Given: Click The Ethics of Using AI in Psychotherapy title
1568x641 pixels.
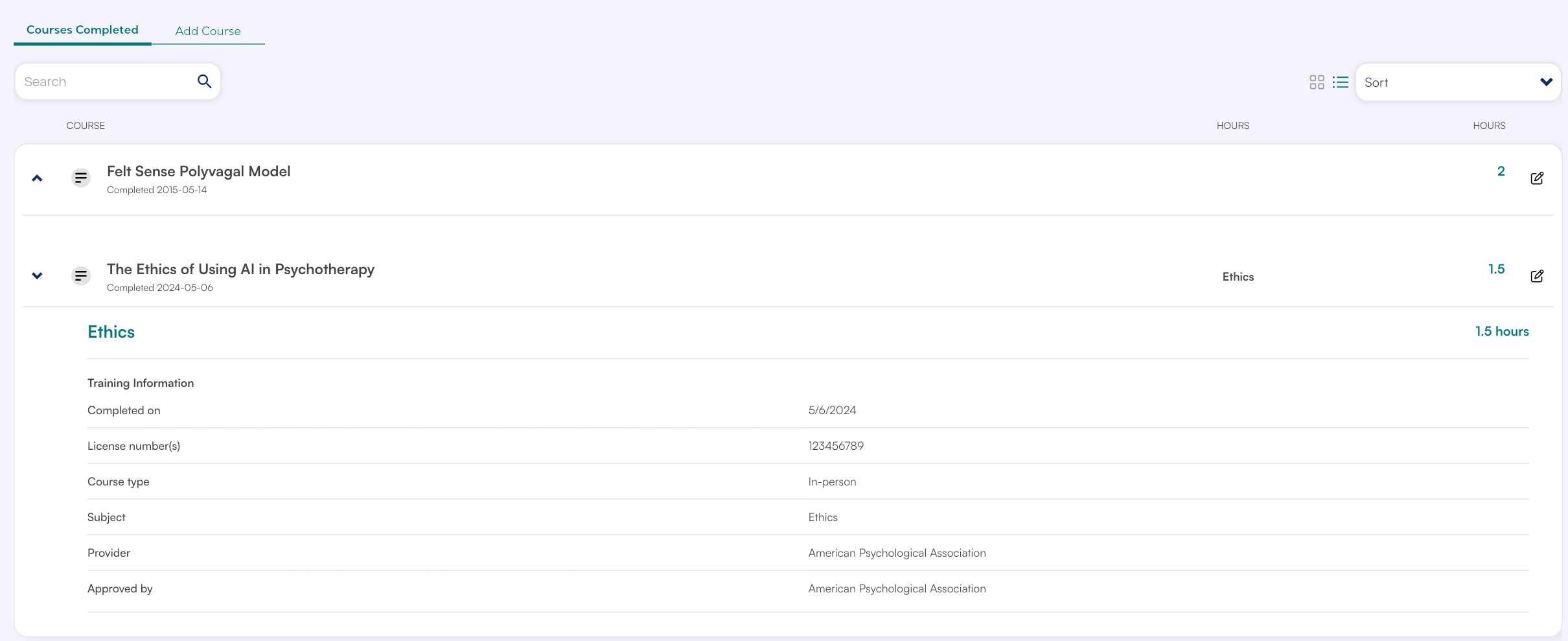Looking at the screenshot, I should [x=240, y=269].
